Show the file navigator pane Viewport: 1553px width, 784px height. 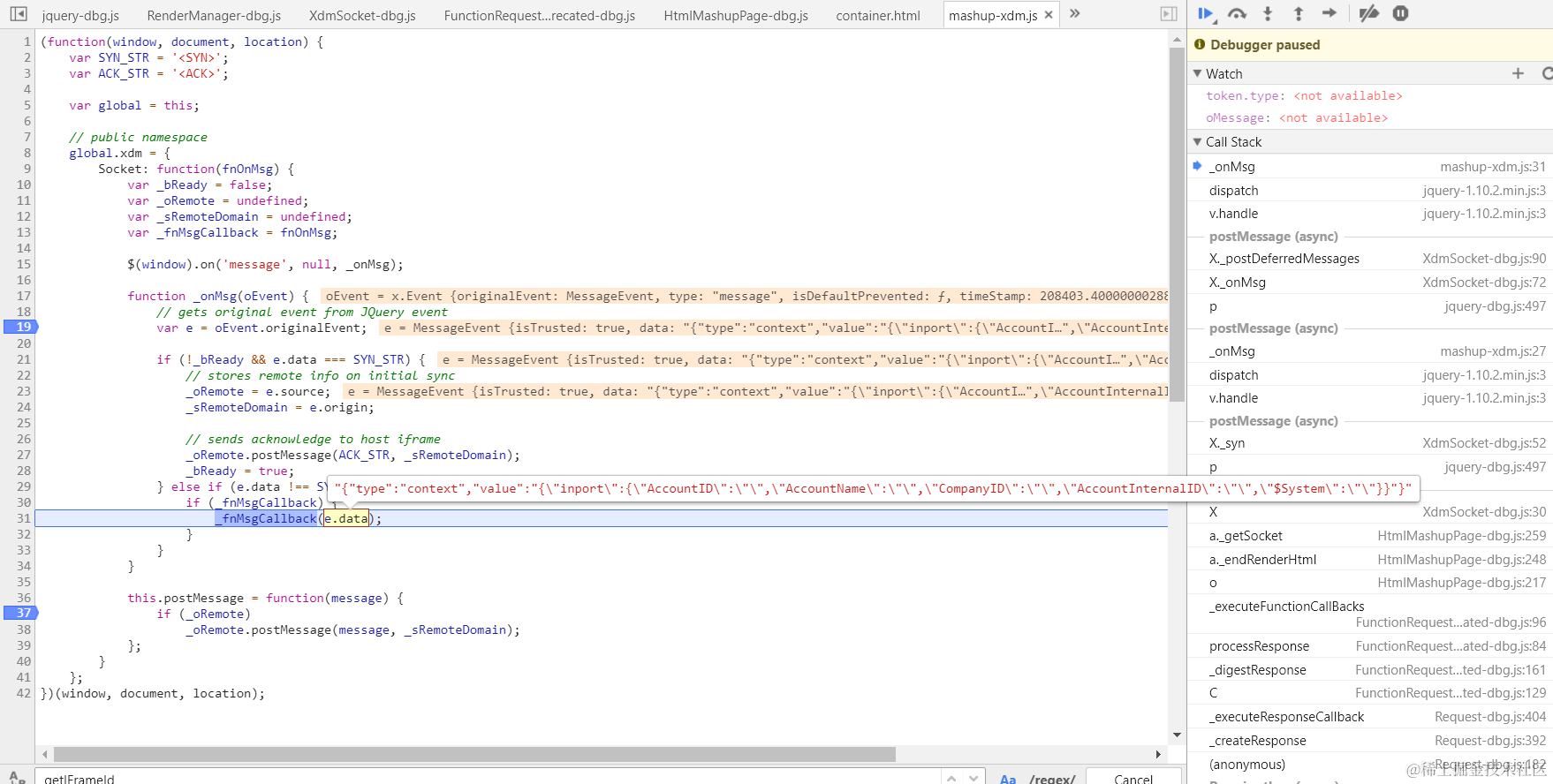[19, 14]
